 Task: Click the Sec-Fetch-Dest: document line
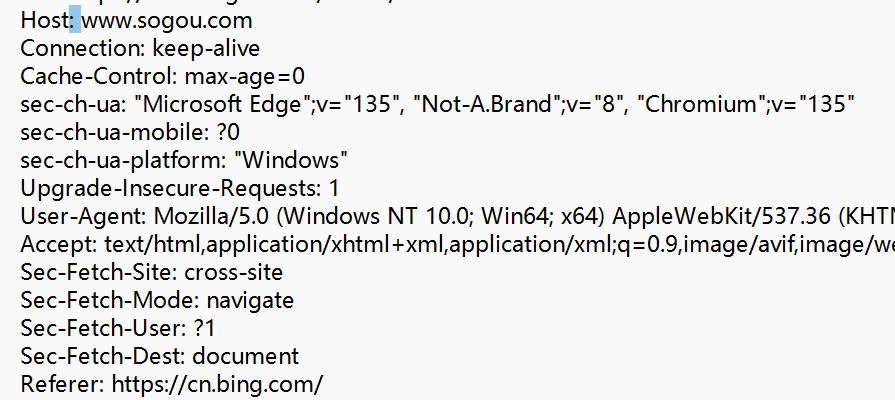click(160, 356)
